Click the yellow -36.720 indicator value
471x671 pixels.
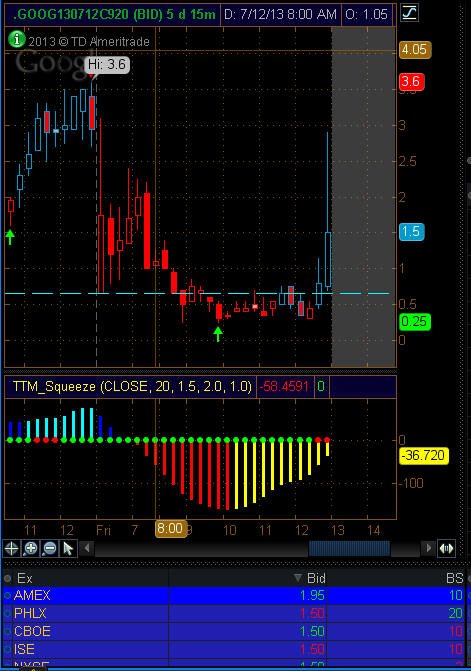point(424,455)
